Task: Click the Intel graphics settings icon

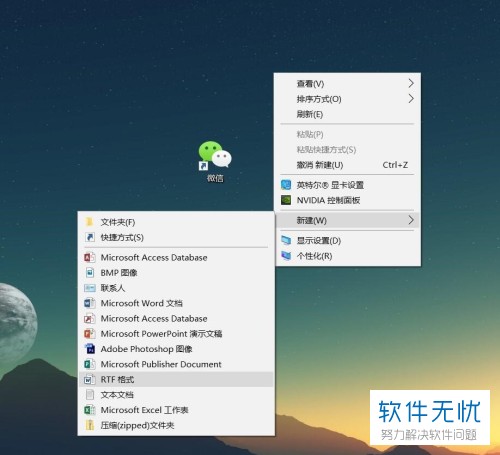Action: tap(286, 185)
